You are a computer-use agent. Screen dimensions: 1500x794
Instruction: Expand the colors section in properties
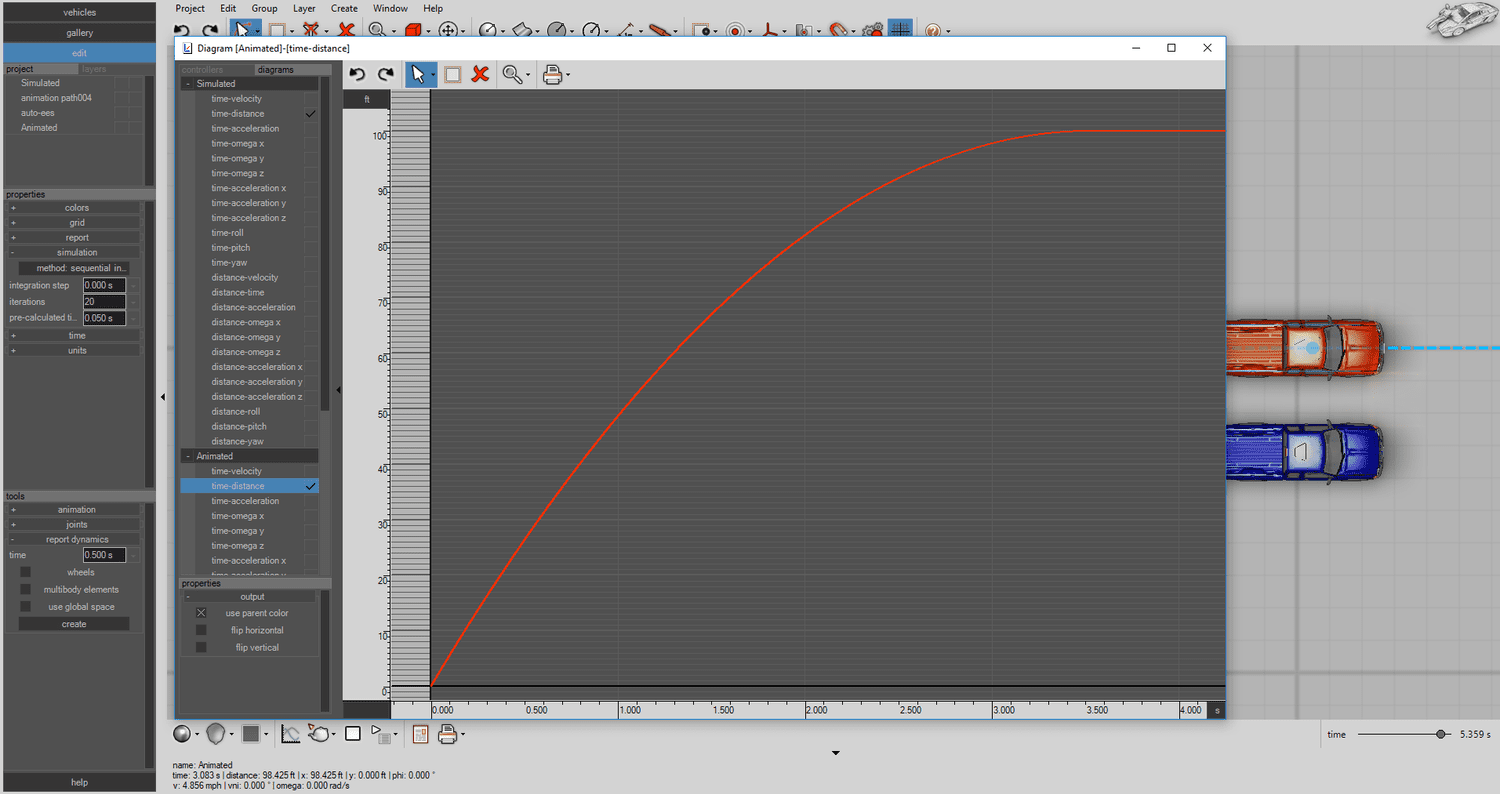click(13, 207)
